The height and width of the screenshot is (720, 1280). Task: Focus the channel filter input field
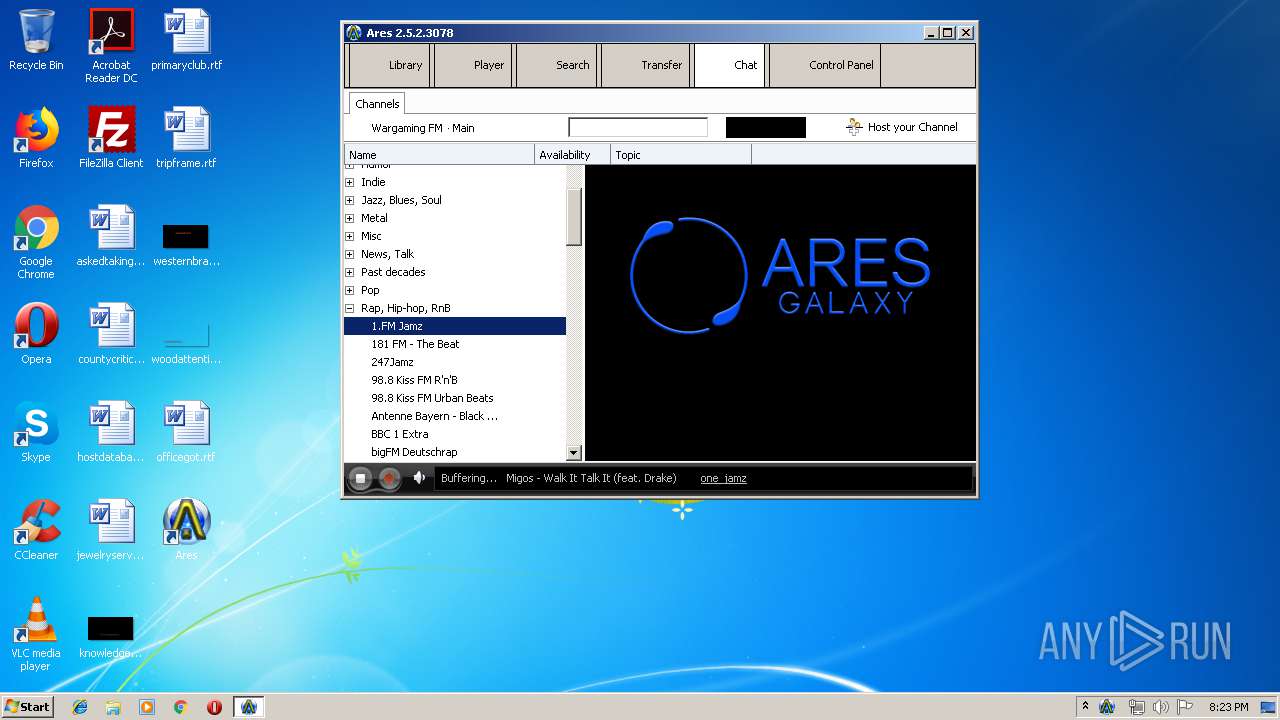(x=638, y=127)
